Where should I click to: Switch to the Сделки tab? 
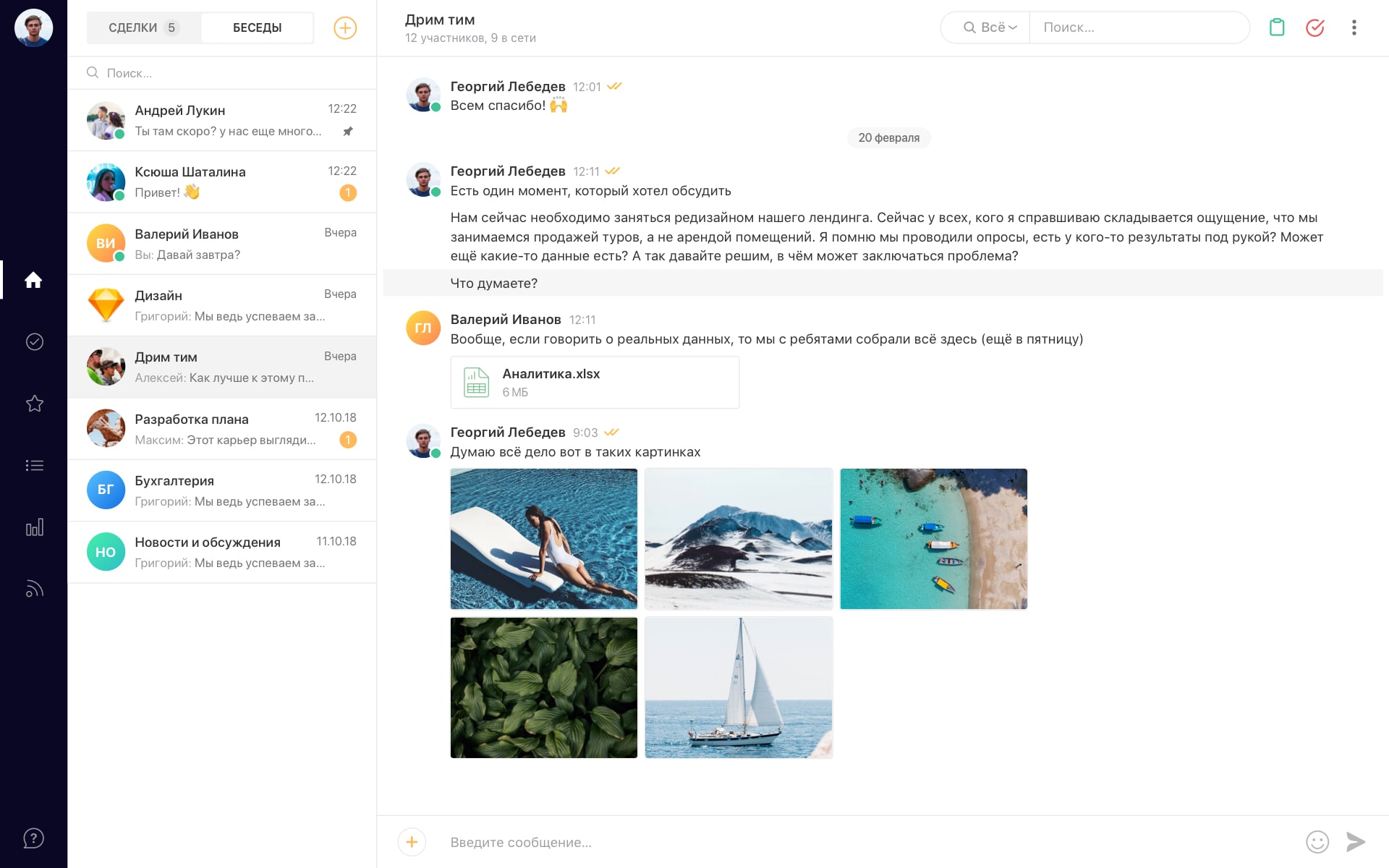(x=143, y=27)
